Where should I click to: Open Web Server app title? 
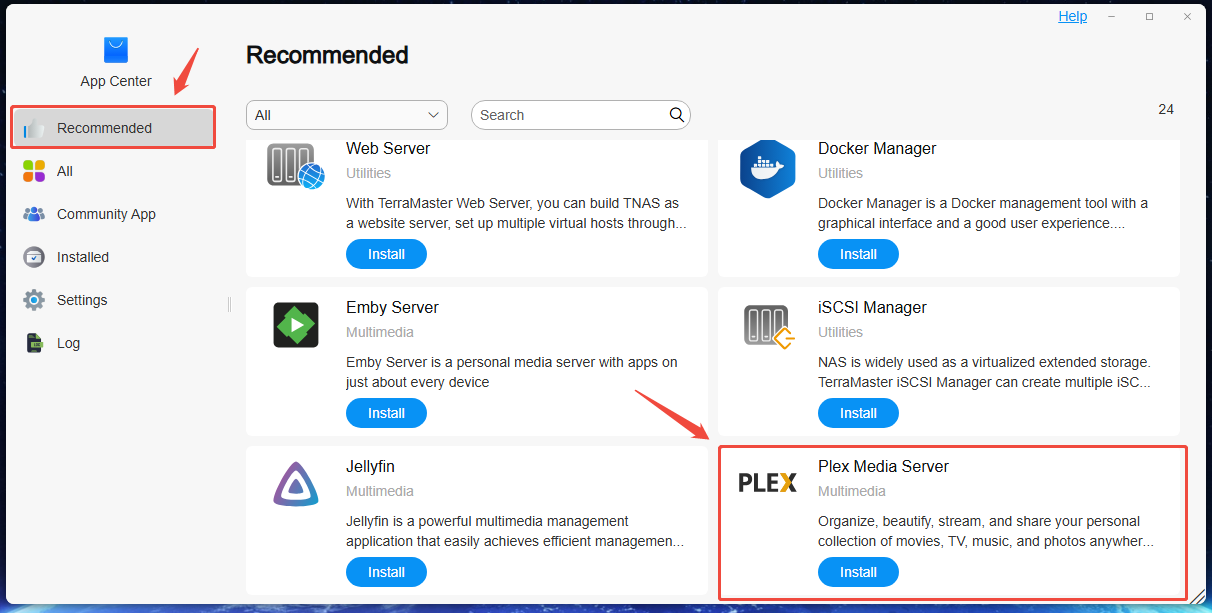[388, 148]
